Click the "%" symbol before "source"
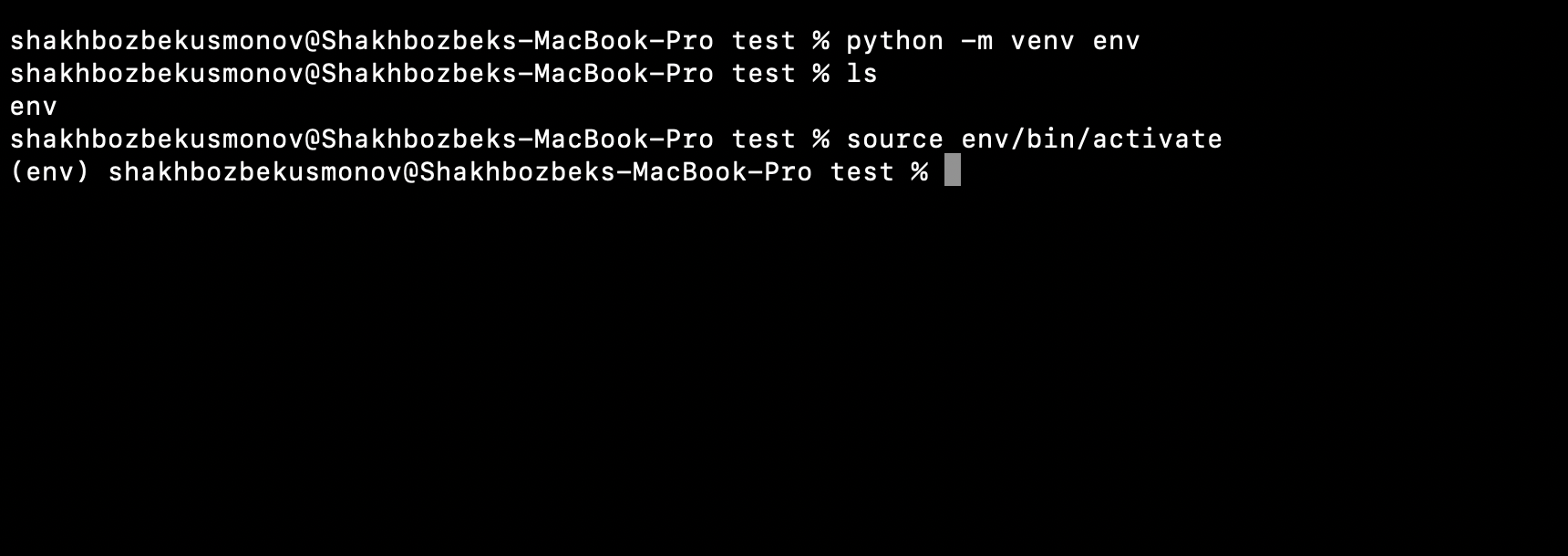Viewport: 1568px width, 556px height. pyautogui.click(x=820, y=139)
